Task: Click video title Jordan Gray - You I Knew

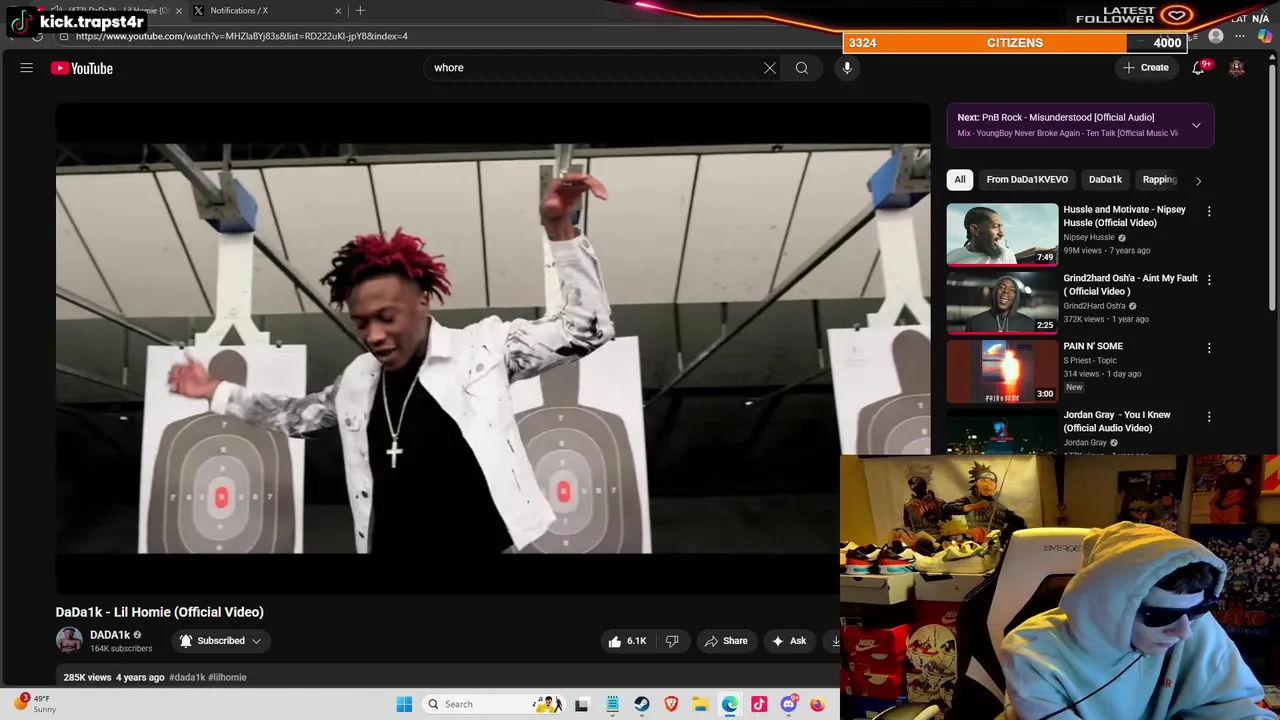Action: 1116,422
